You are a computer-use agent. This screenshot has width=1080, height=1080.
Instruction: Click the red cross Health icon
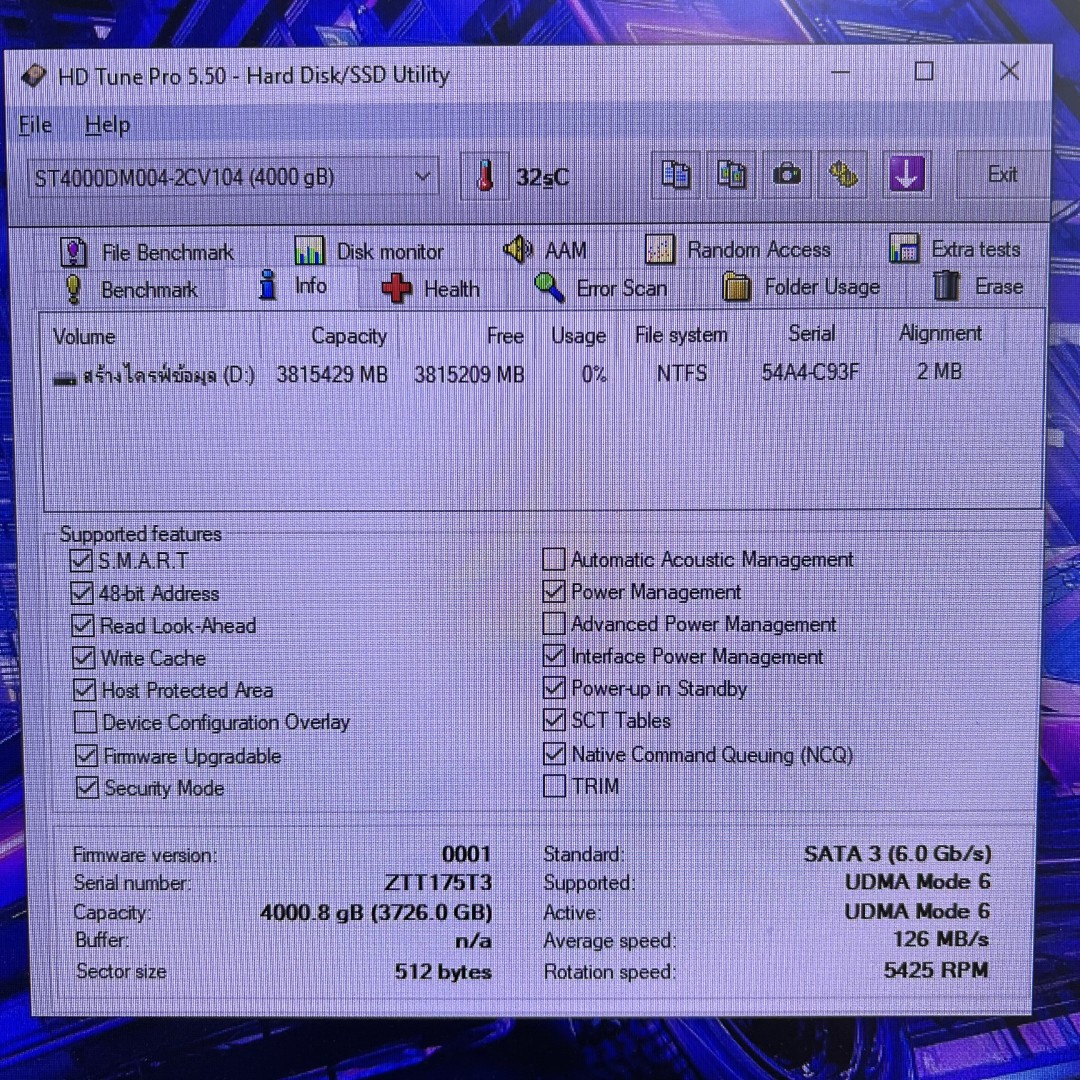pyautogui.click(x=397, y=289)
